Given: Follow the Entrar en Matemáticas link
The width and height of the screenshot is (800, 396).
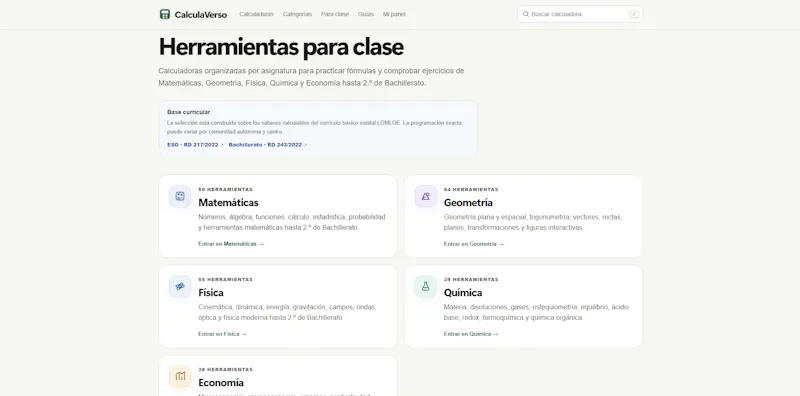Looking at the screenshot, I should (x=231, y=244).
